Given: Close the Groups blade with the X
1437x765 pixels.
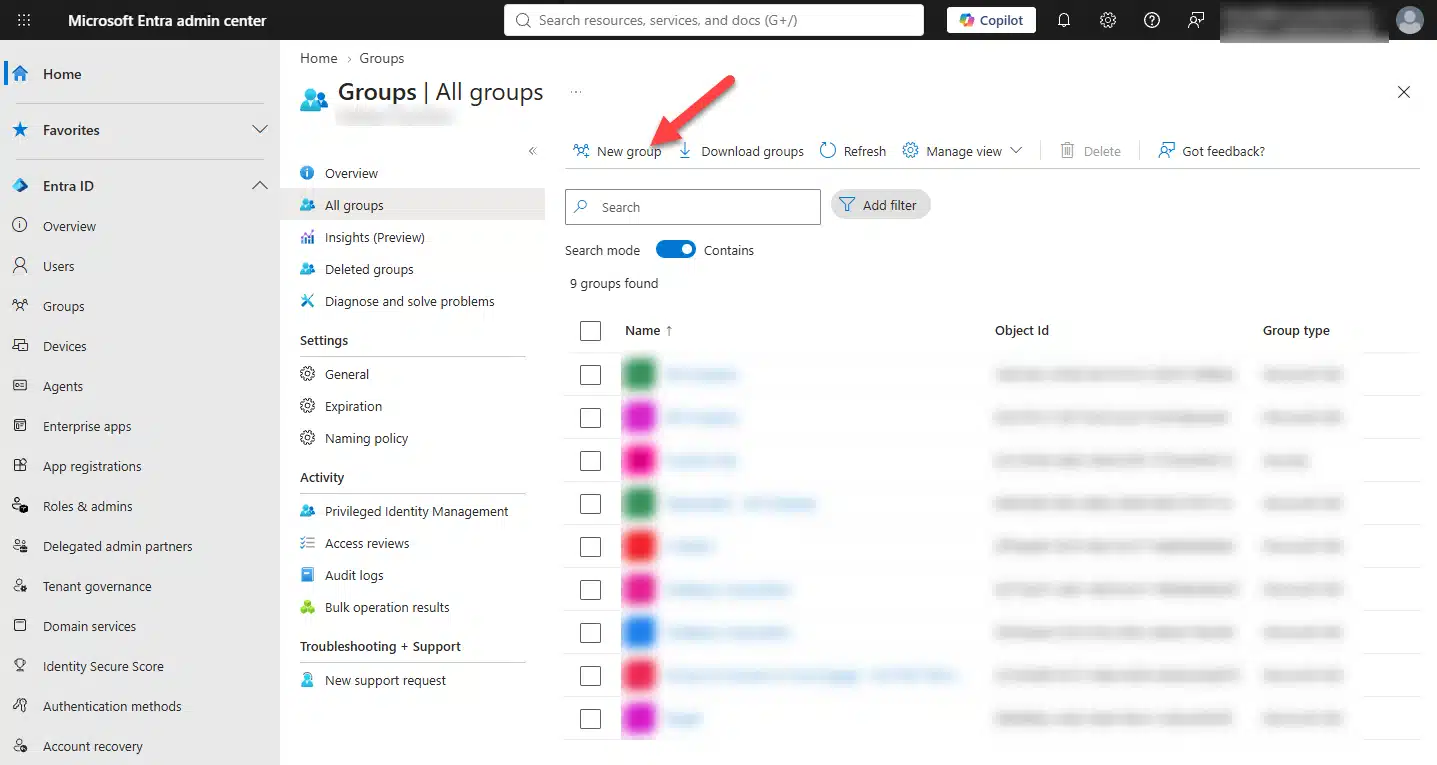Looking at the screenshot, I should tap(1404, 92).
